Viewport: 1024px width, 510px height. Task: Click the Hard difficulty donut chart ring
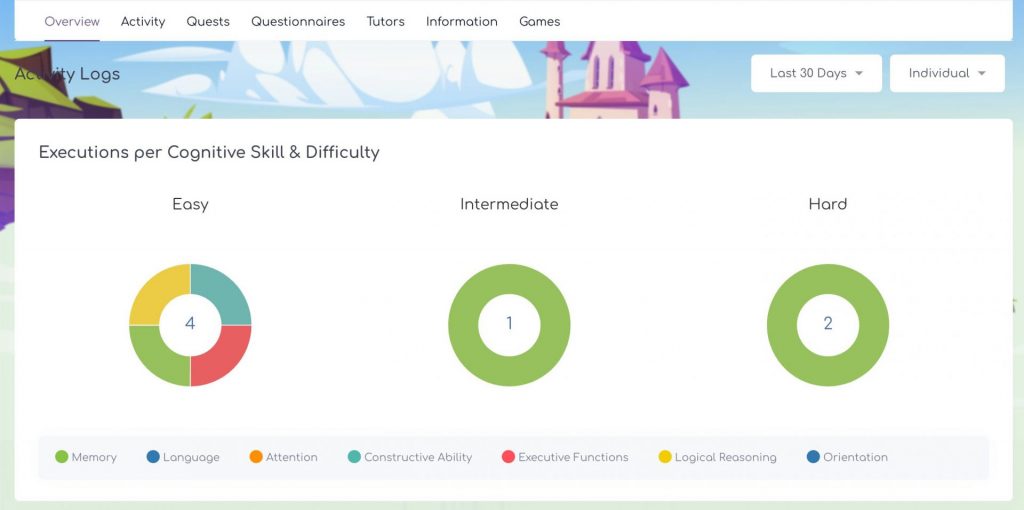828,275
